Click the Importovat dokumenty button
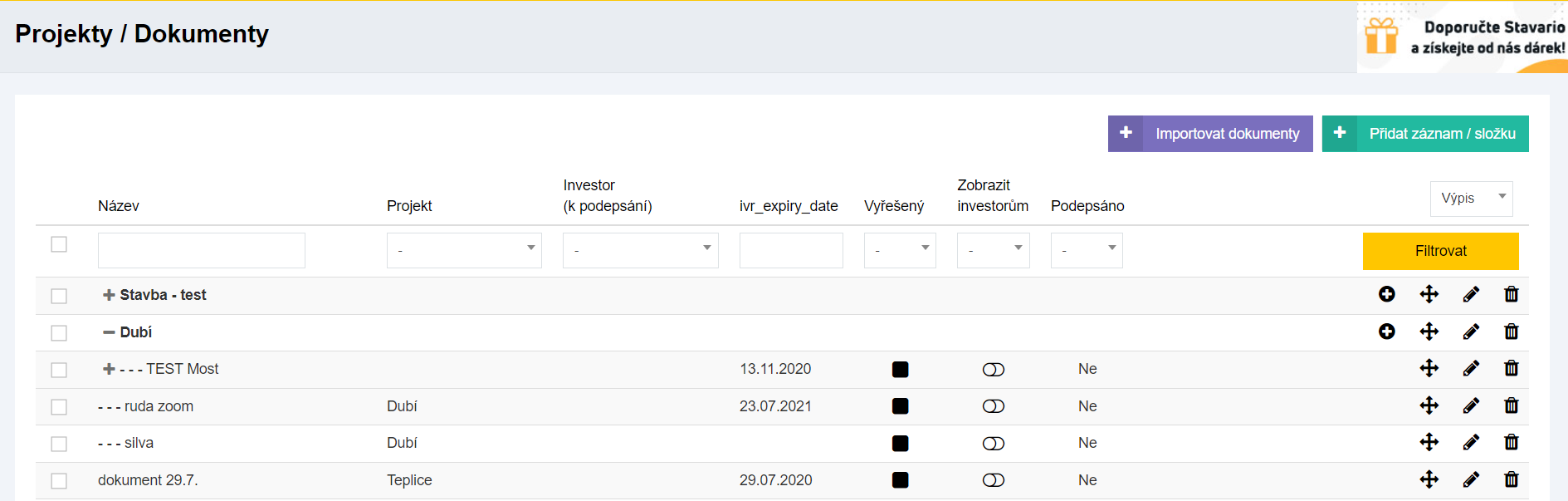This screenshot has width=1568, height=501. (1210, 134)
